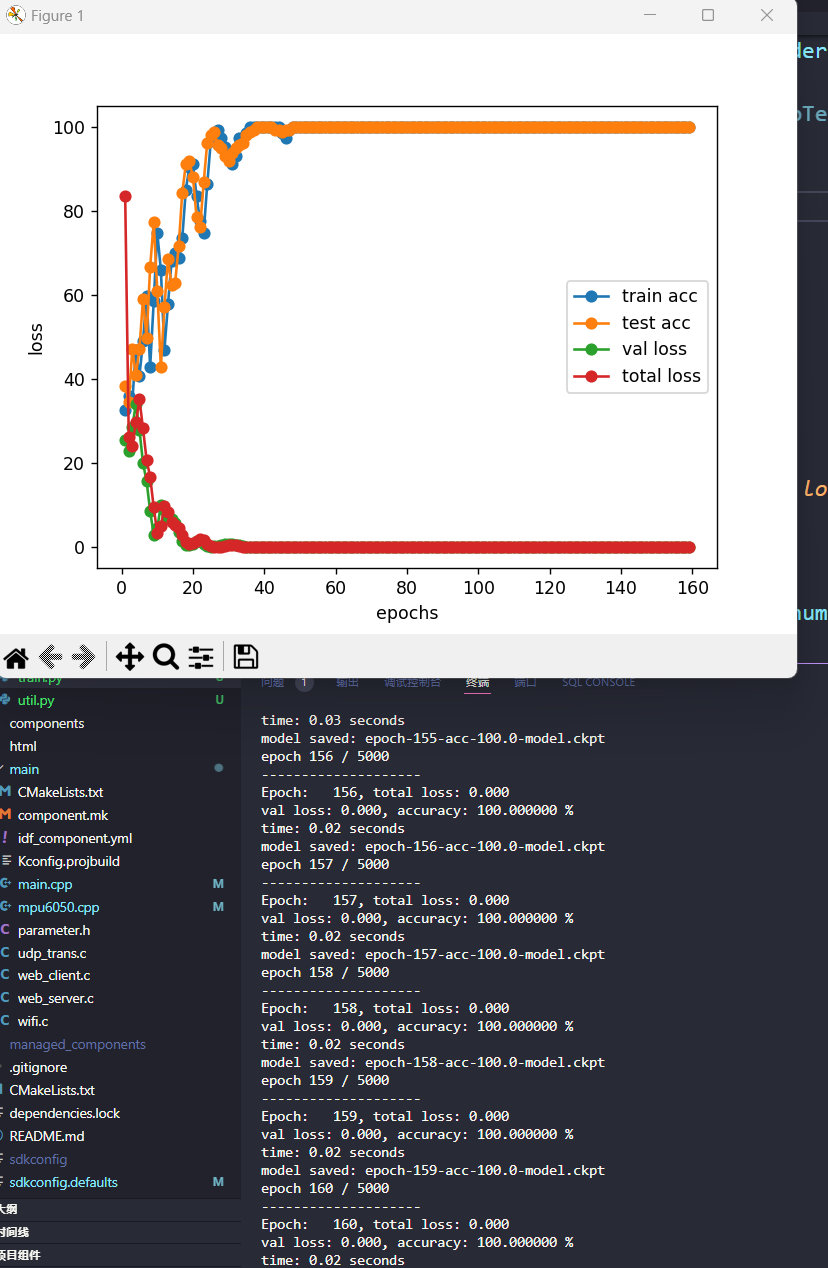Open the SQL CONSOLE panel tab
This screenshot has width=828, height=1268.
598,683
